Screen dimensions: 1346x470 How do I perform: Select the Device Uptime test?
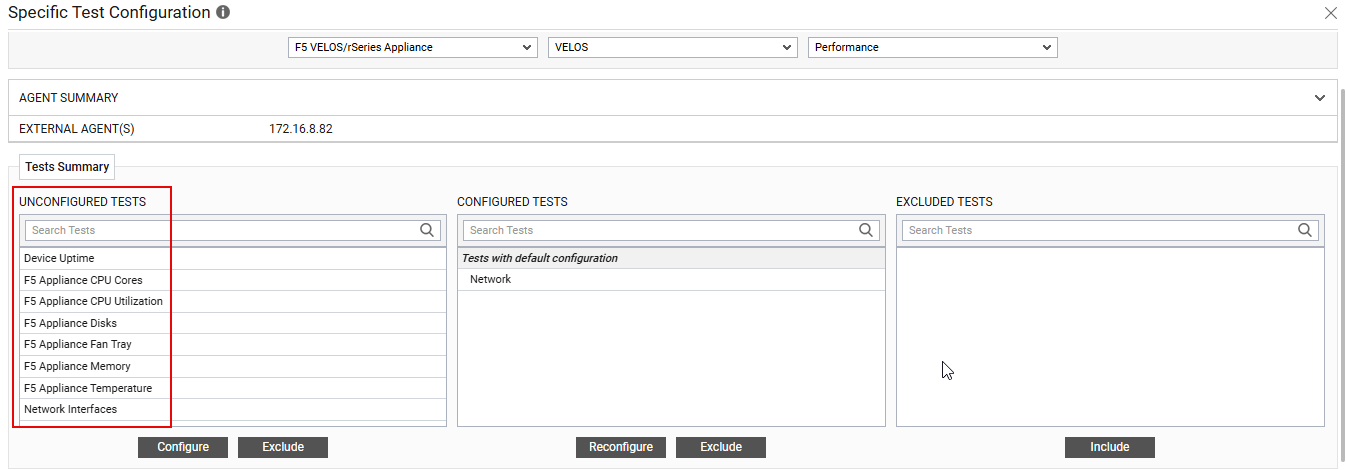point(59,258)
